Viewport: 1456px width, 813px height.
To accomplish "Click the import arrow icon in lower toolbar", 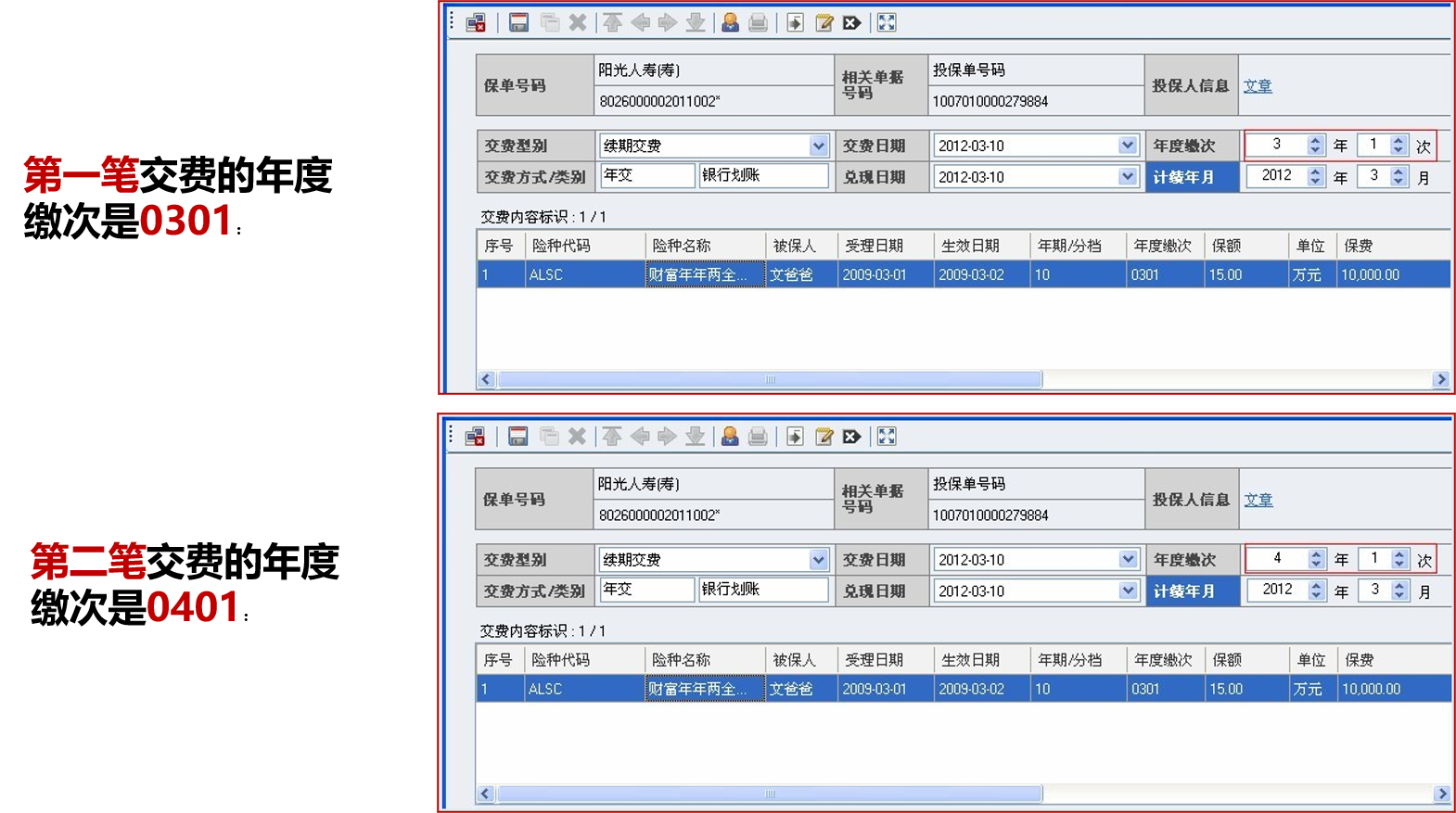I will click(795, 437).
